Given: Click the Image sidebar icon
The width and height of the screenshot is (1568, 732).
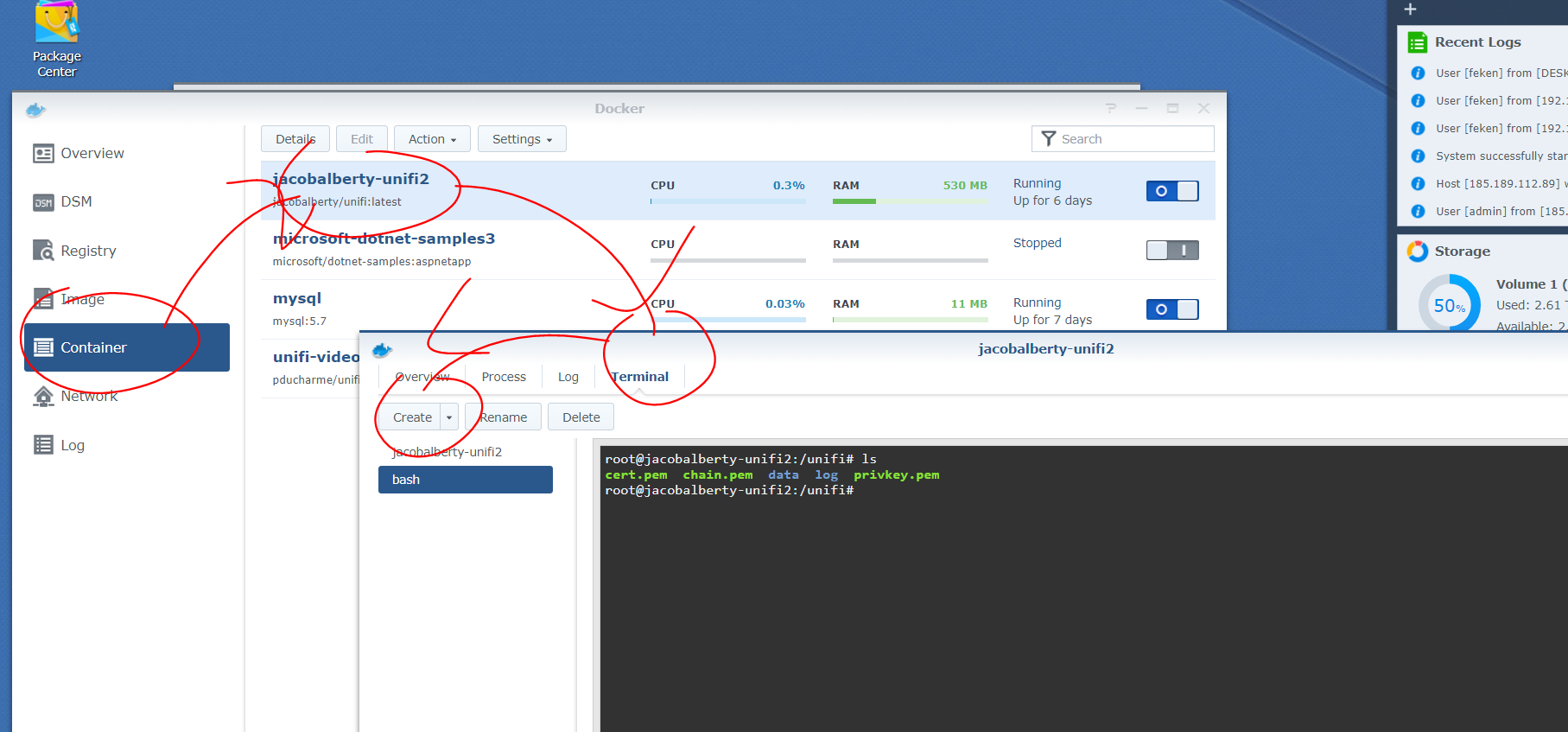Looking at the screenshot, I should pyautogui.click(x=43, y=299).
